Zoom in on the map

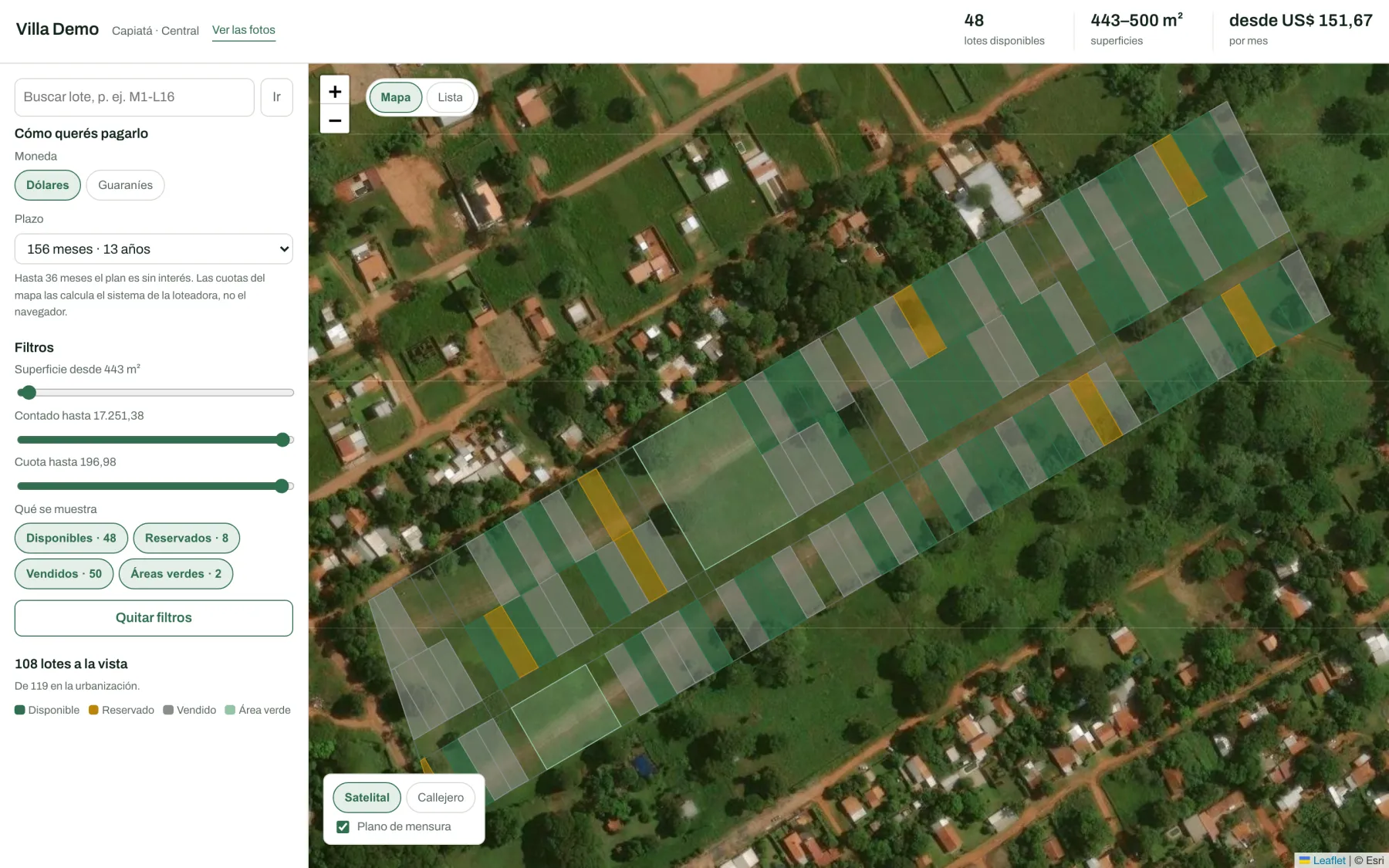point(335,91)
